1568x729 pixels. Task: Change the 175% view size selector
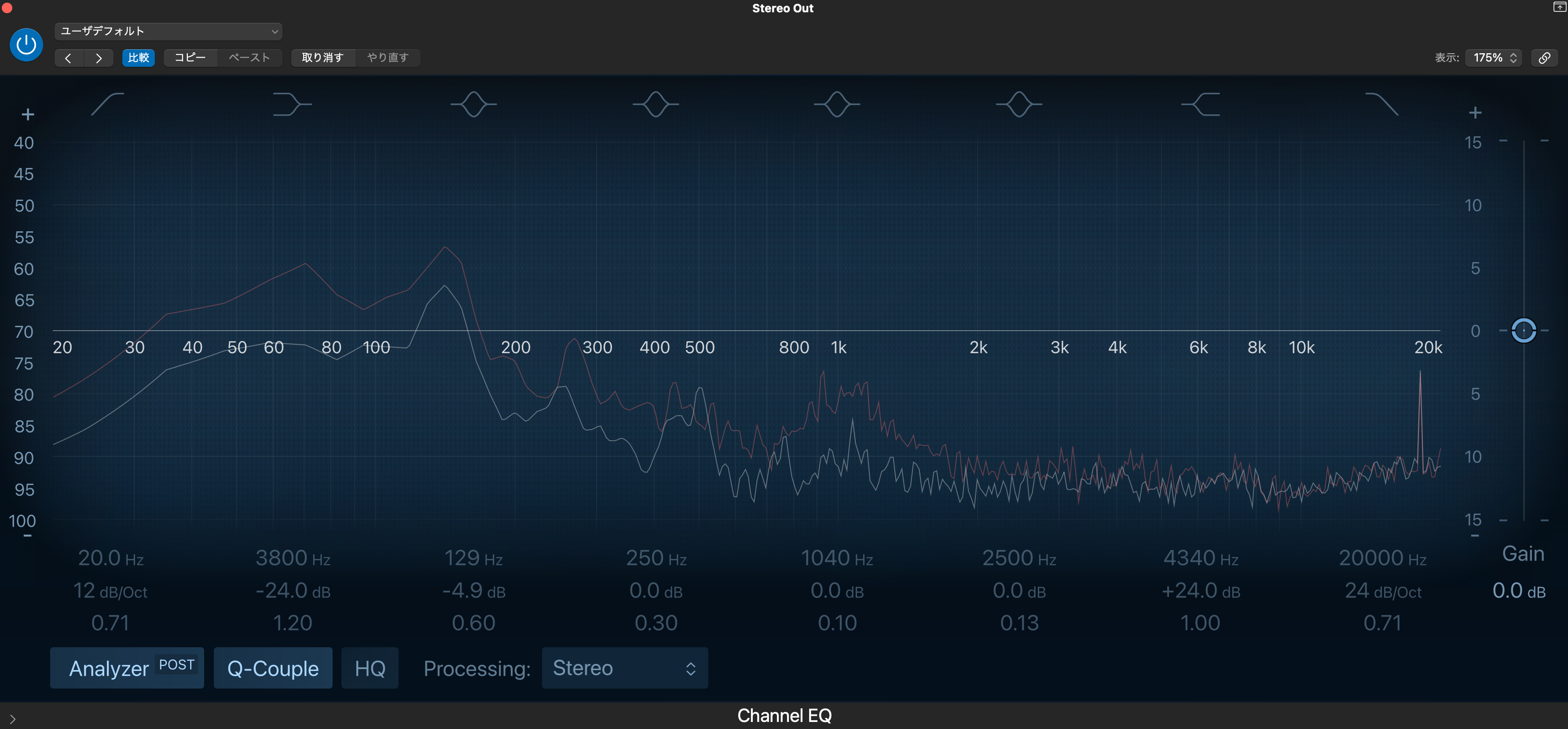(x=1493, y=58)
